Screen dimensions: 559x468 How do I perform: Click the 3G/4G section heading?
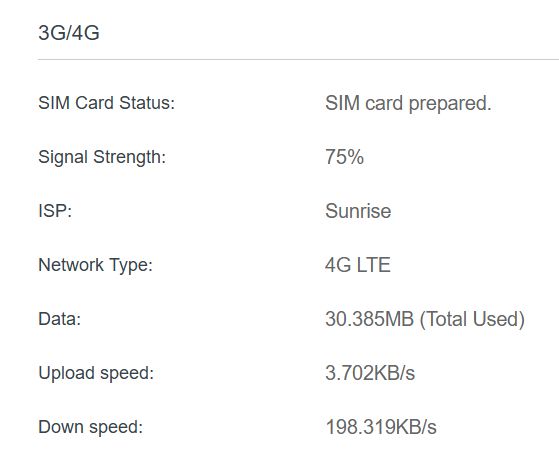[69, 33]
